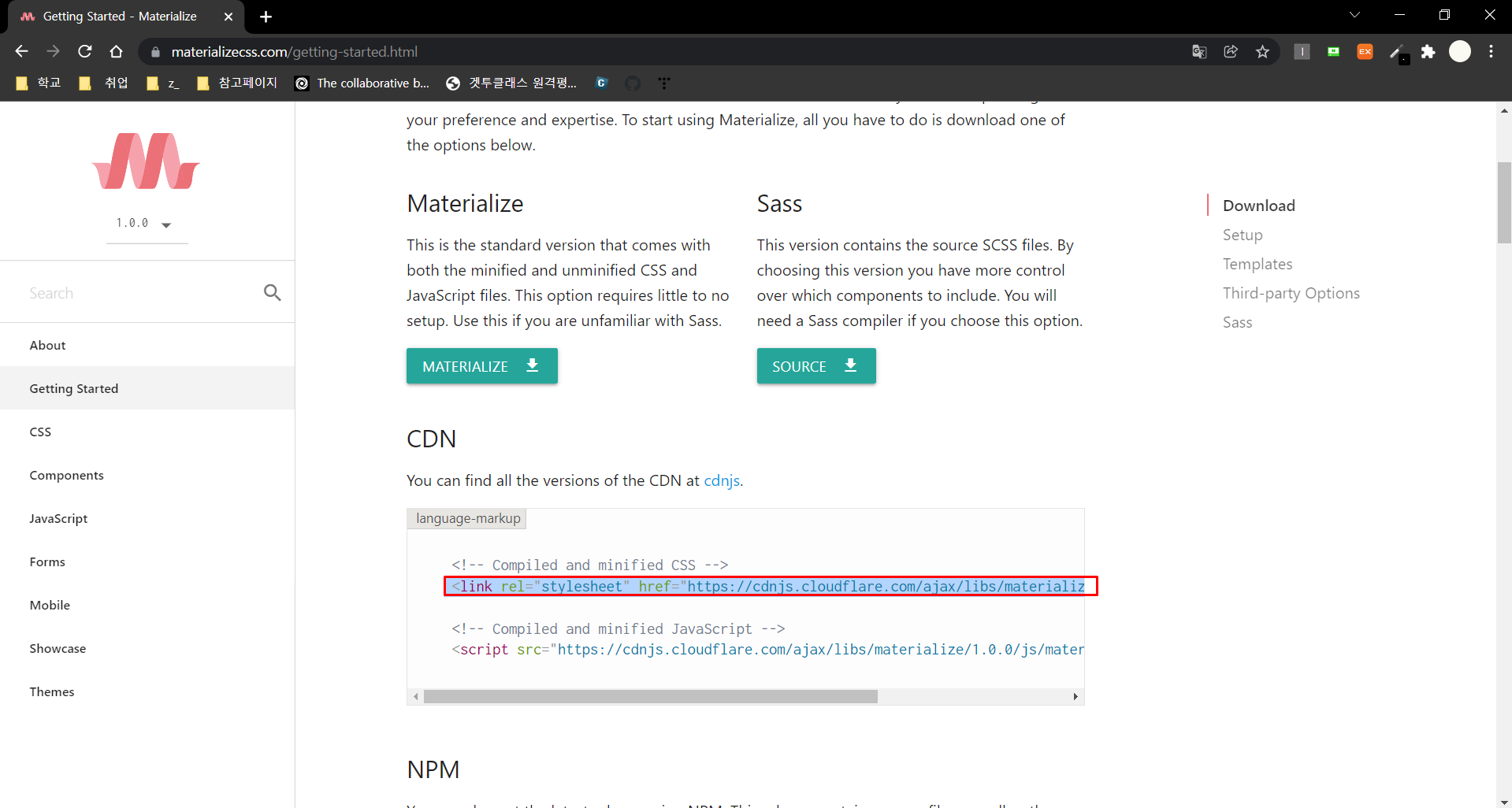Jump to Third-party Options section
1512x808 pixels.
click(x=1291, y=293)
